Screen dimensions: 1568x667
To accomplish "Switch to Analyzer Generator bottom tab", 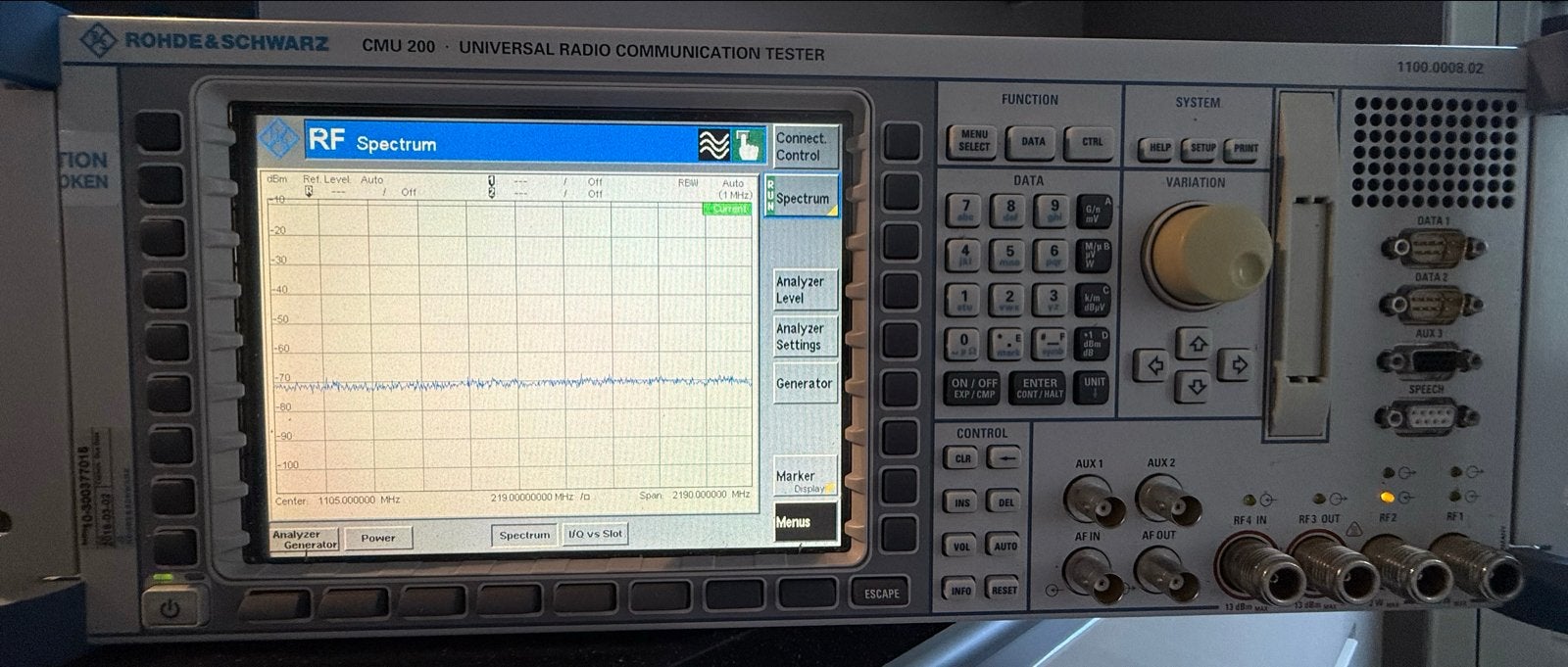I will (x=305, y=540).
